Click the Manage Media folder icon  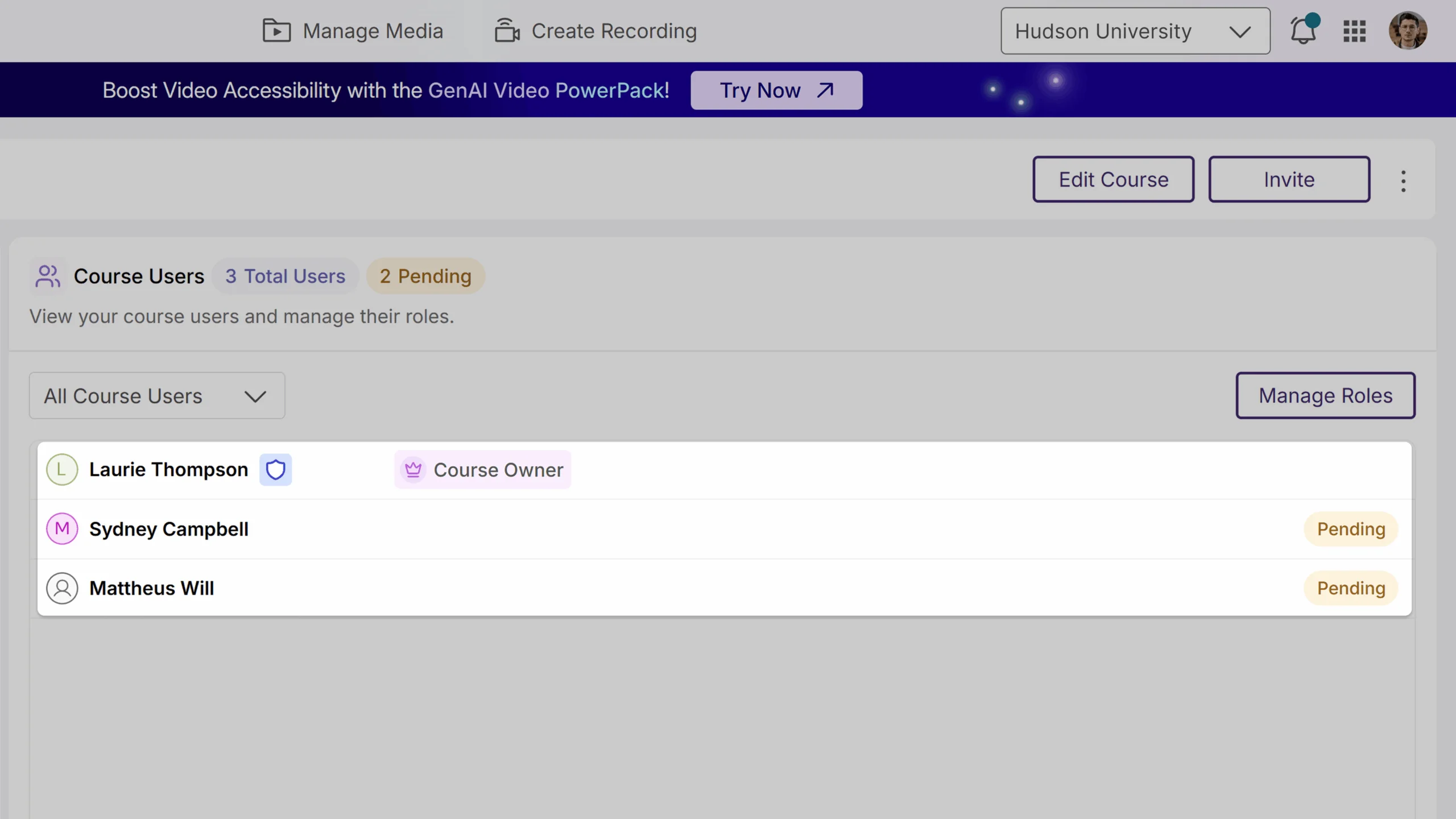[x=276, y=31]
